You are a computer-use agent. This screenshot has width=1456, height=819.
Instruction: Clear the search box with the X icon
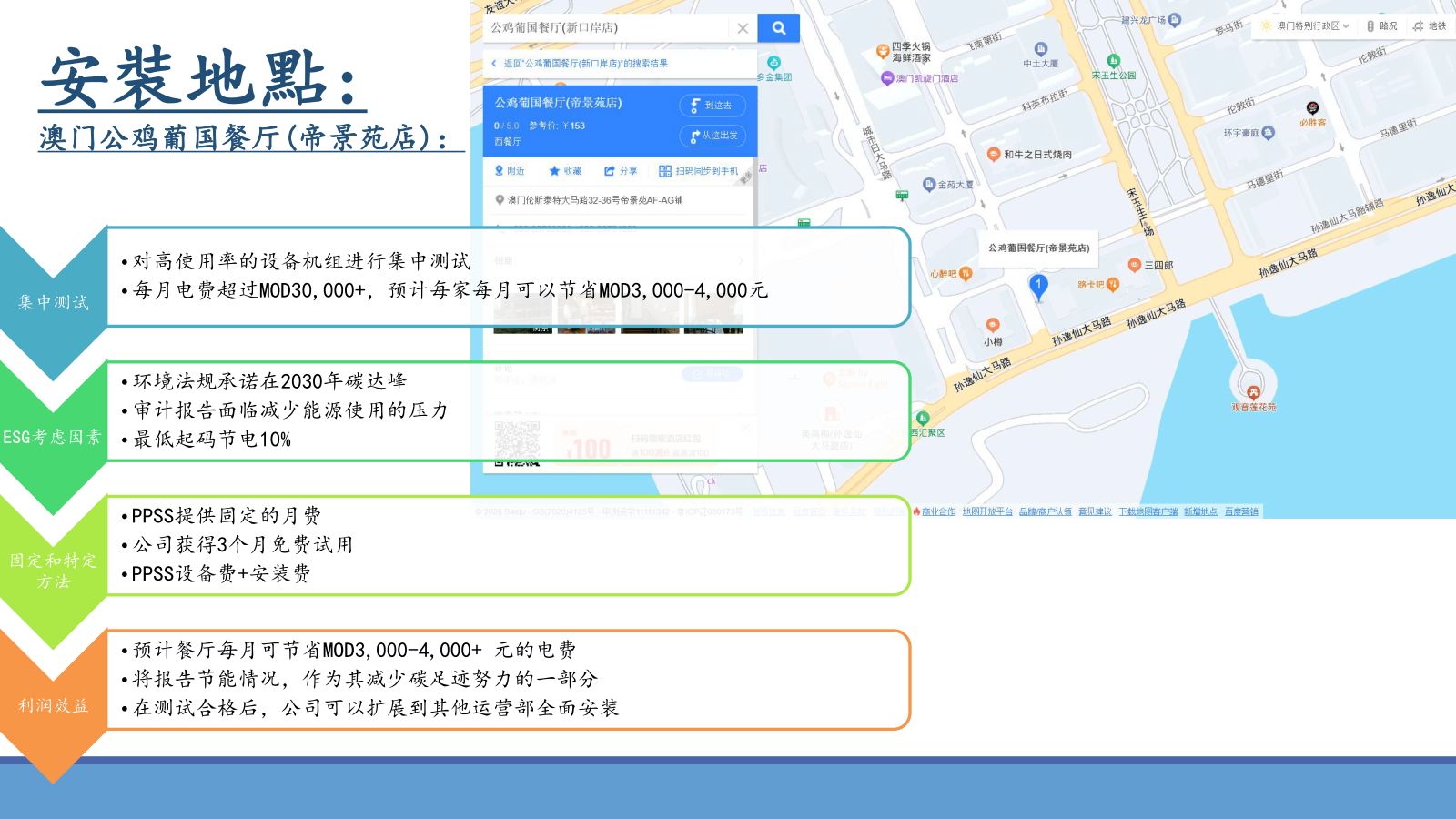(743, 28)
